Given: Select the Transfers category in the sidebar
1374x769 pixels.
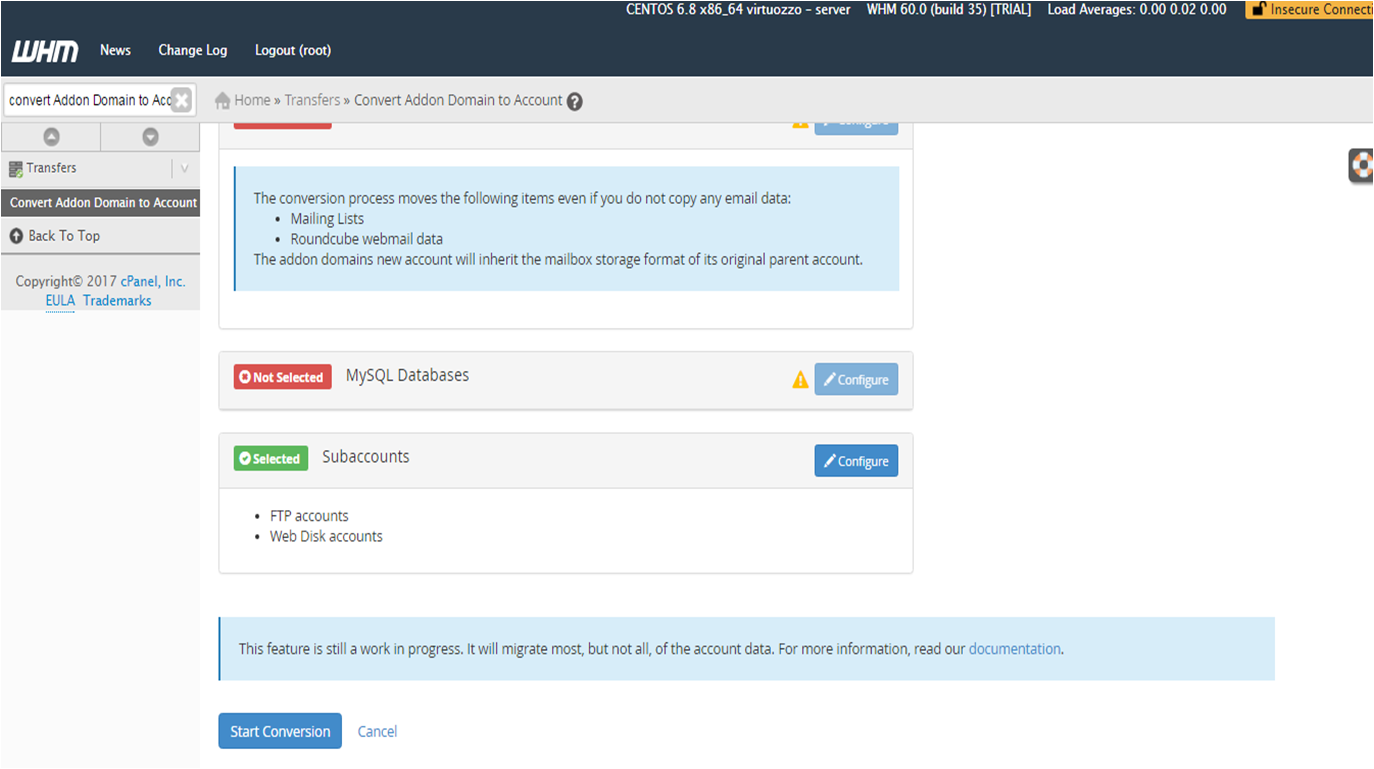Looking at the screenshot, I should [52, 168].
